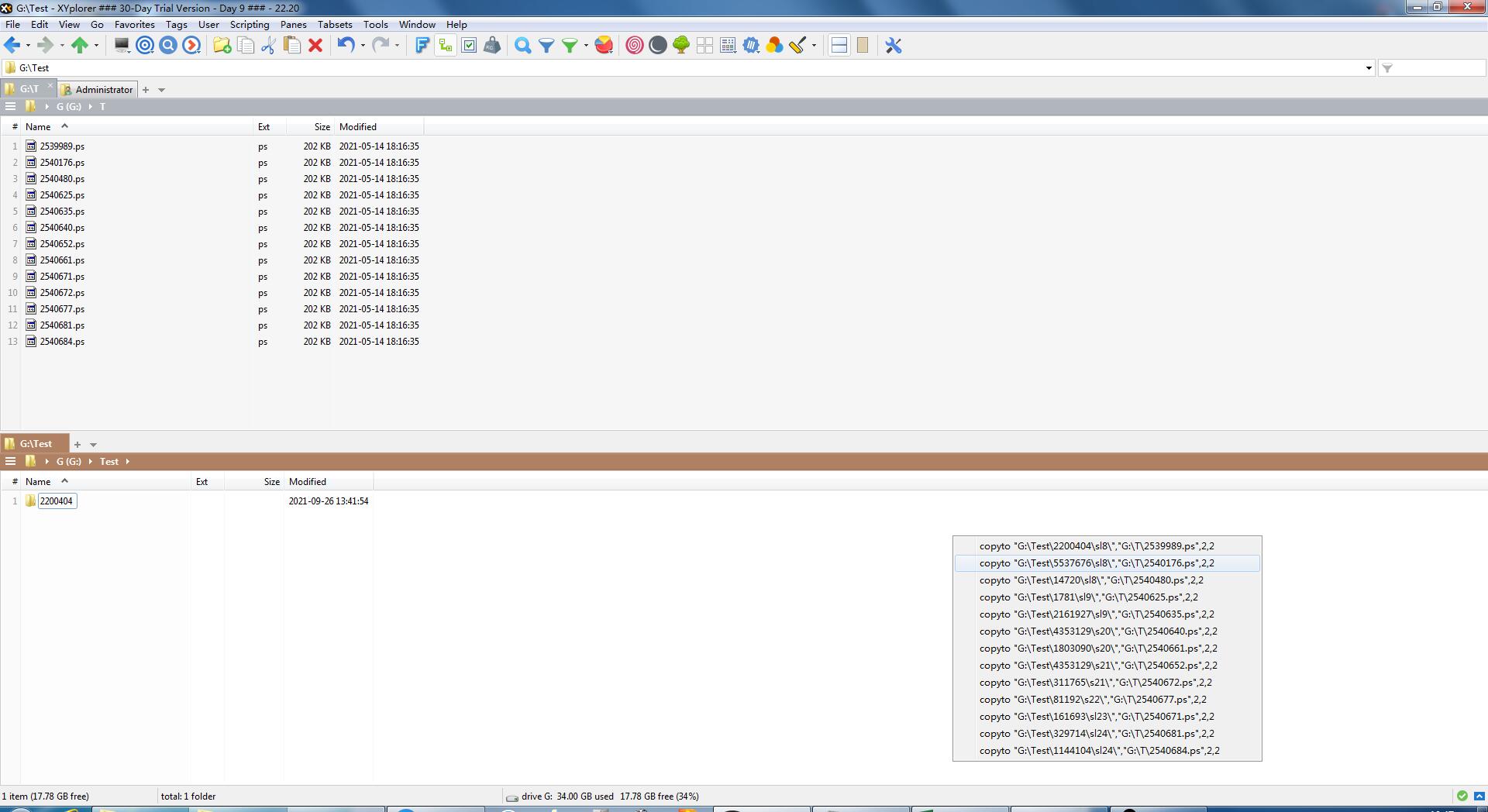Expand the address bar dropdown

[1368, 68]
